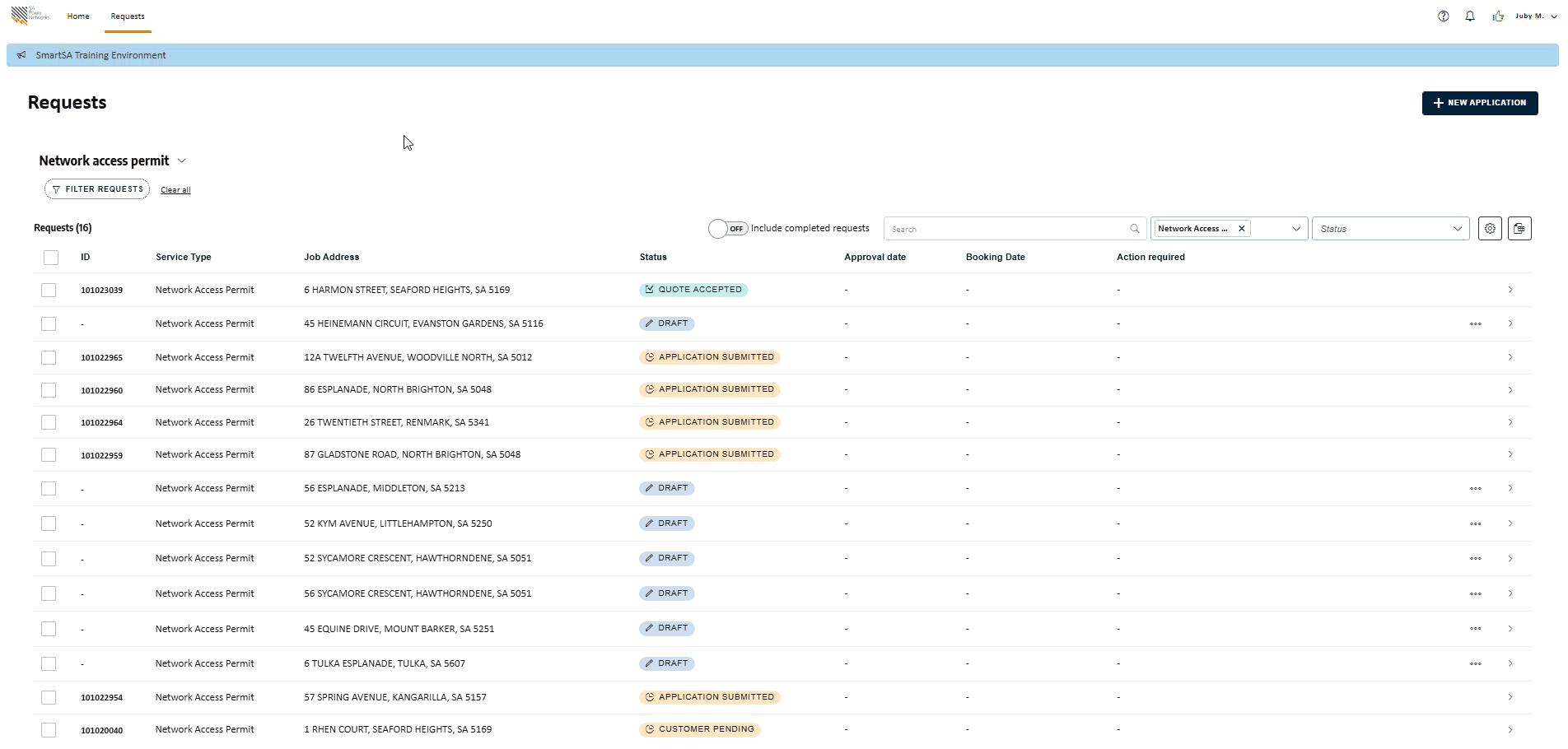Click the NEW APPLICATION button
1568x749 pixels.
[1479, 103]
